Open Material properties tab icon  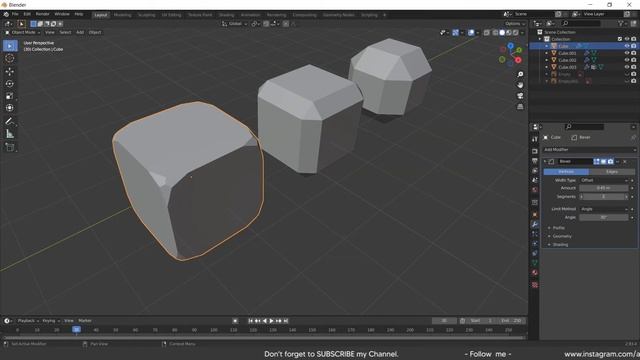pyautogui.click(x=535, y=273)
